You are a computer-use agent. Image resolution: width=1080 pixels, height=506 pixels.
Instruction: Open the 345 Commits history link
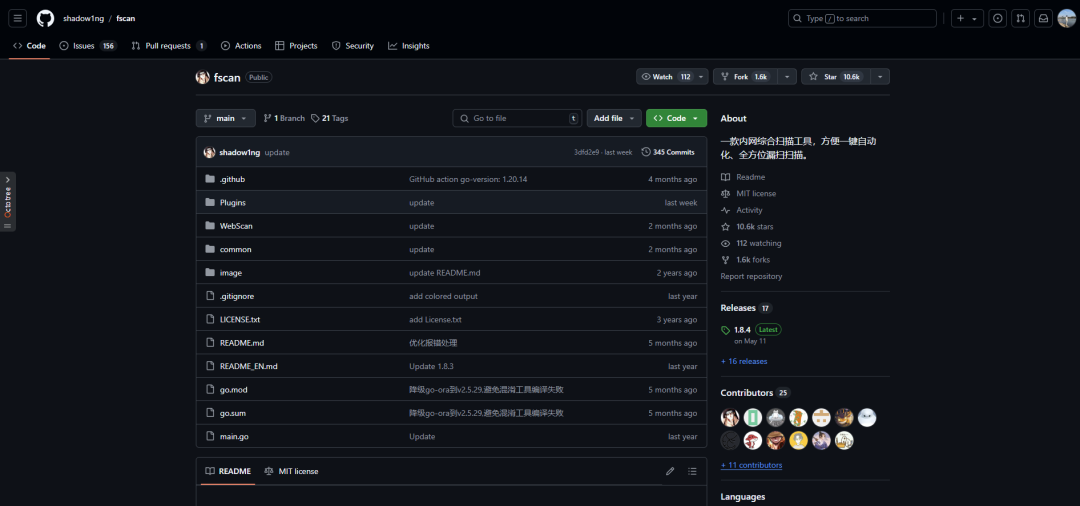668,152
